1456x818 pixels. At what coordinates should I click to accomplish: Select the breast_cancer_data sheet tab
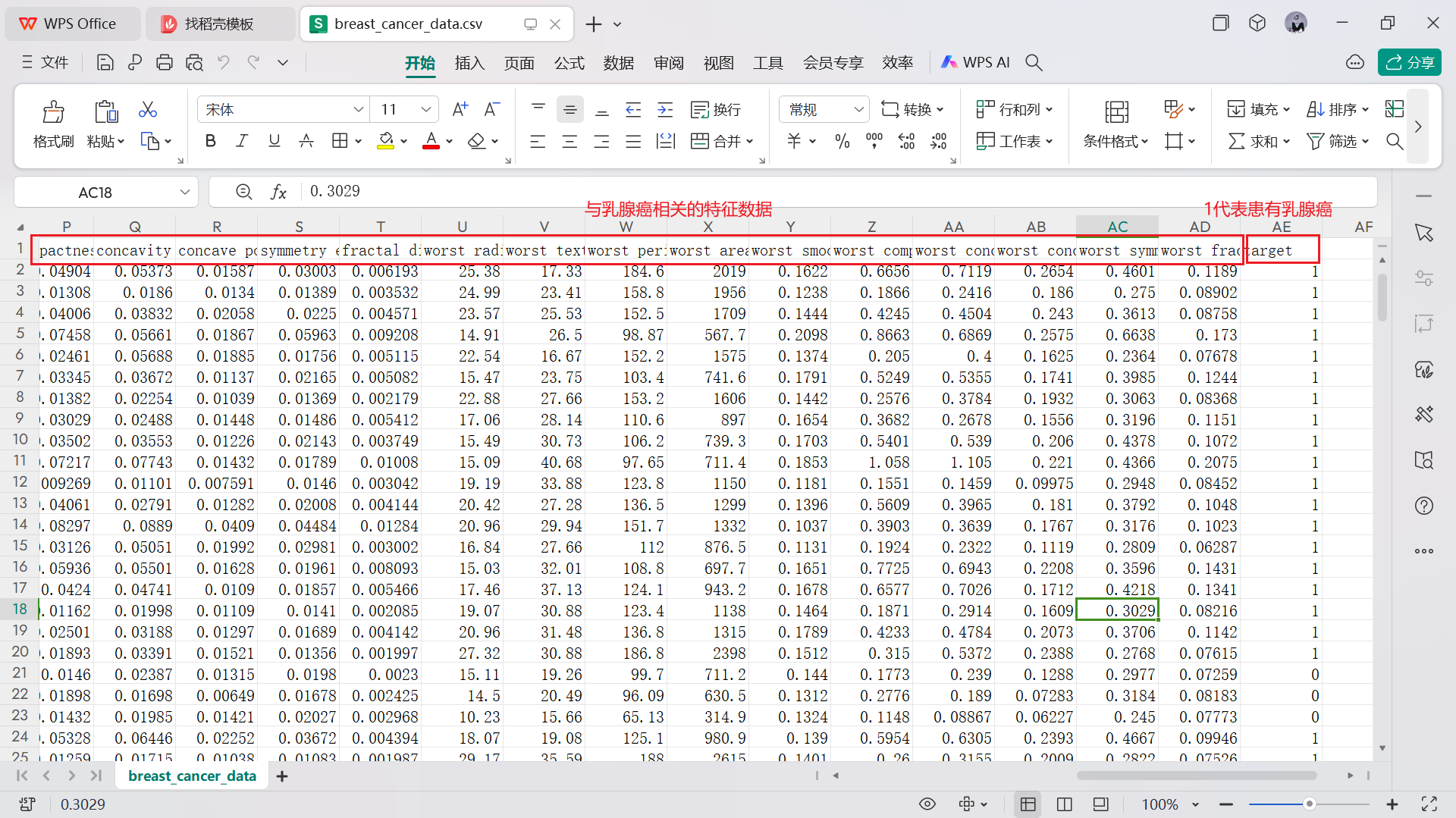192,776
